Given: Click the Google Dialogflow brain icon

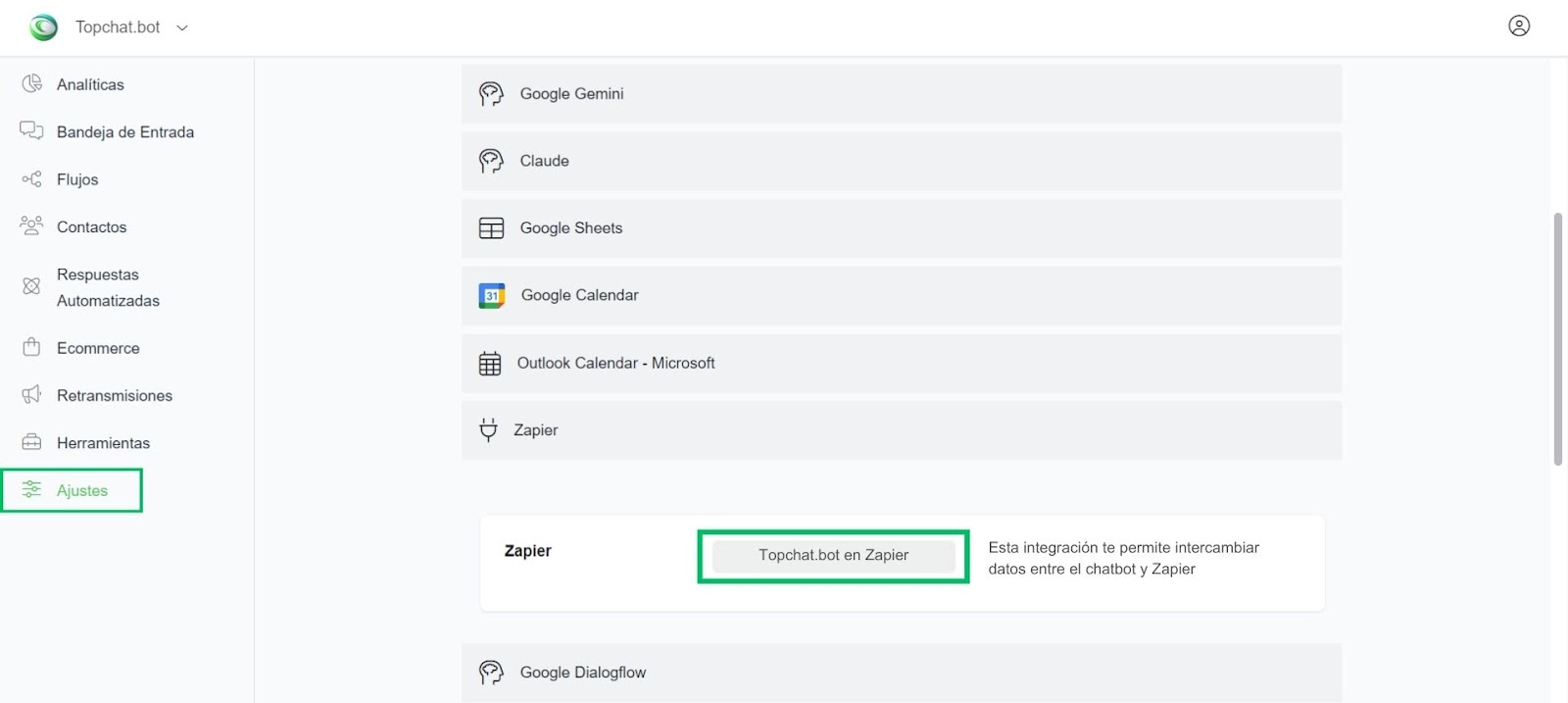Looking at the screenshot, I should pos(491,673).
